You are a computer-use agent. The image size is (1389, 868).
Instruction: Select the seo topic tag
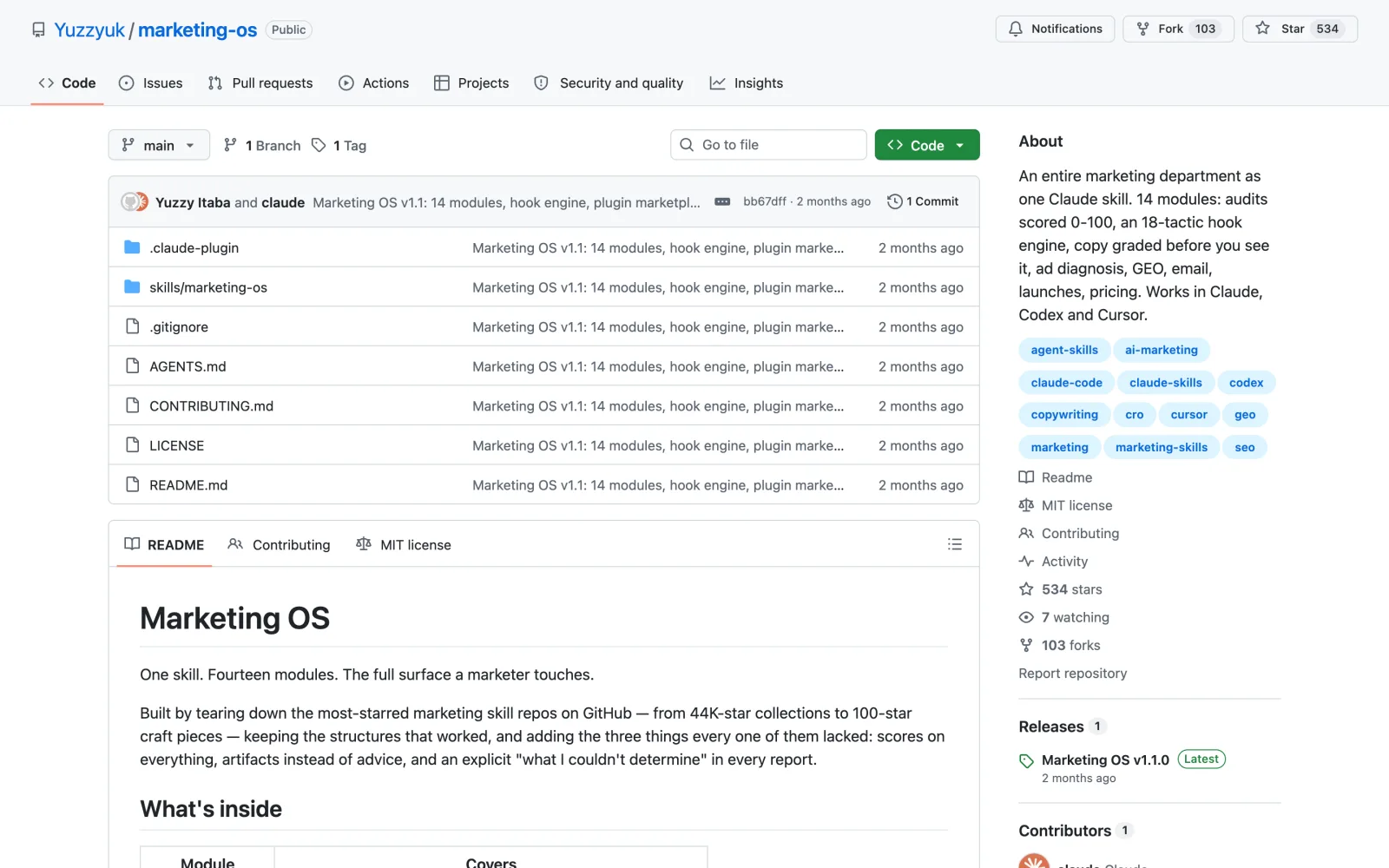tap(1245, 447)
